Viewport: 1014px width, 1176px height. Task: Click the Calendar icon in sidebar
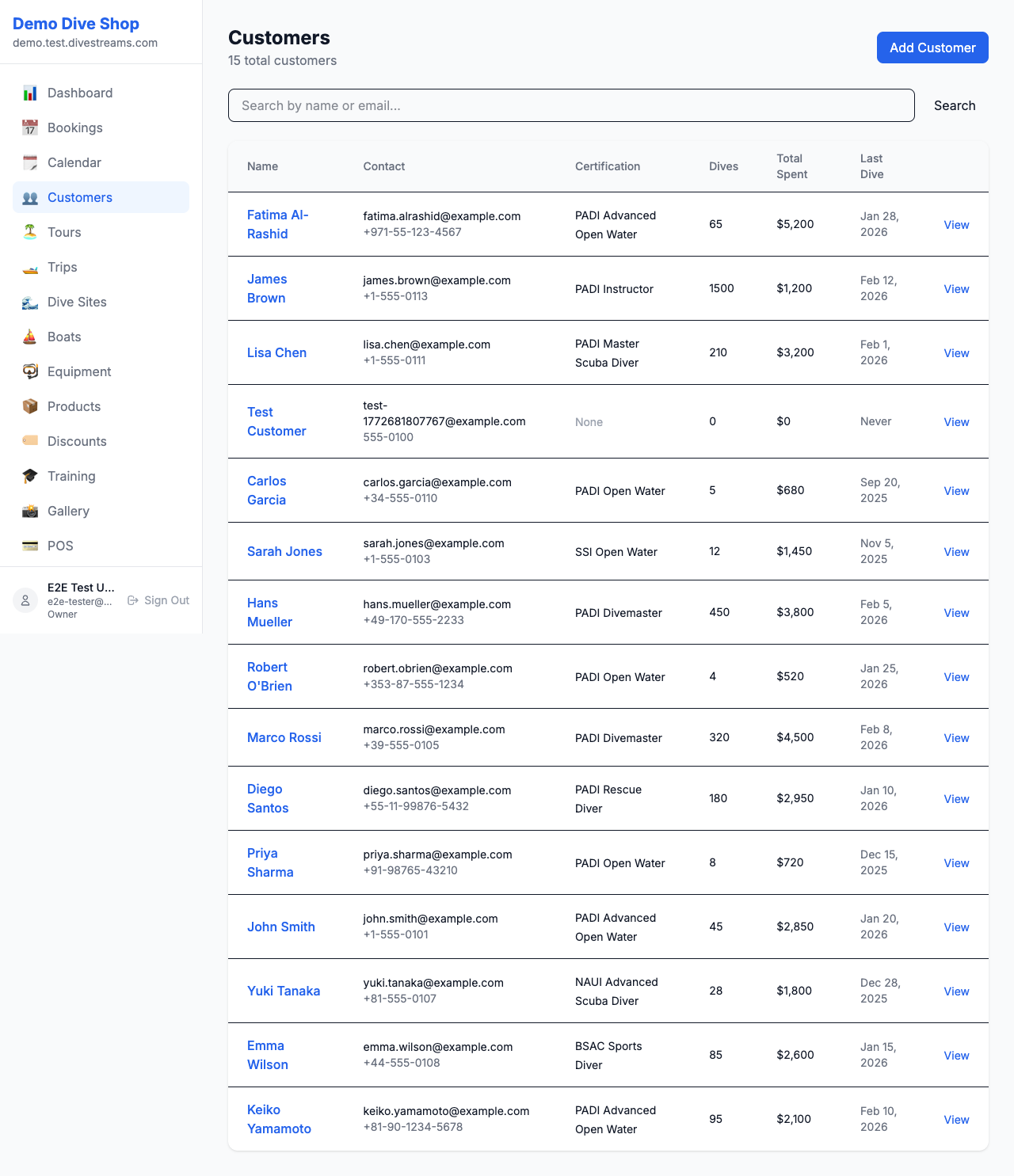coord(29,162)
